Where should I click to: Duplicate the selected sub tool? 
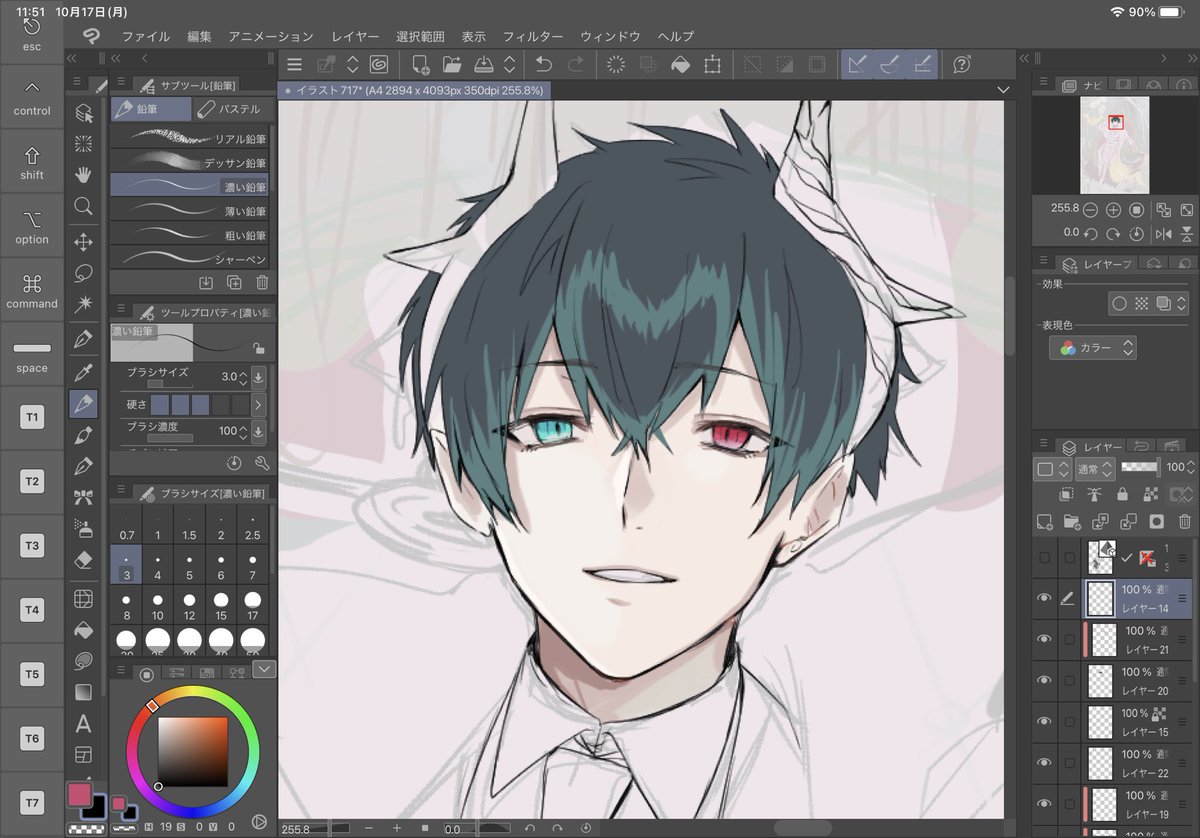(234, 283)
